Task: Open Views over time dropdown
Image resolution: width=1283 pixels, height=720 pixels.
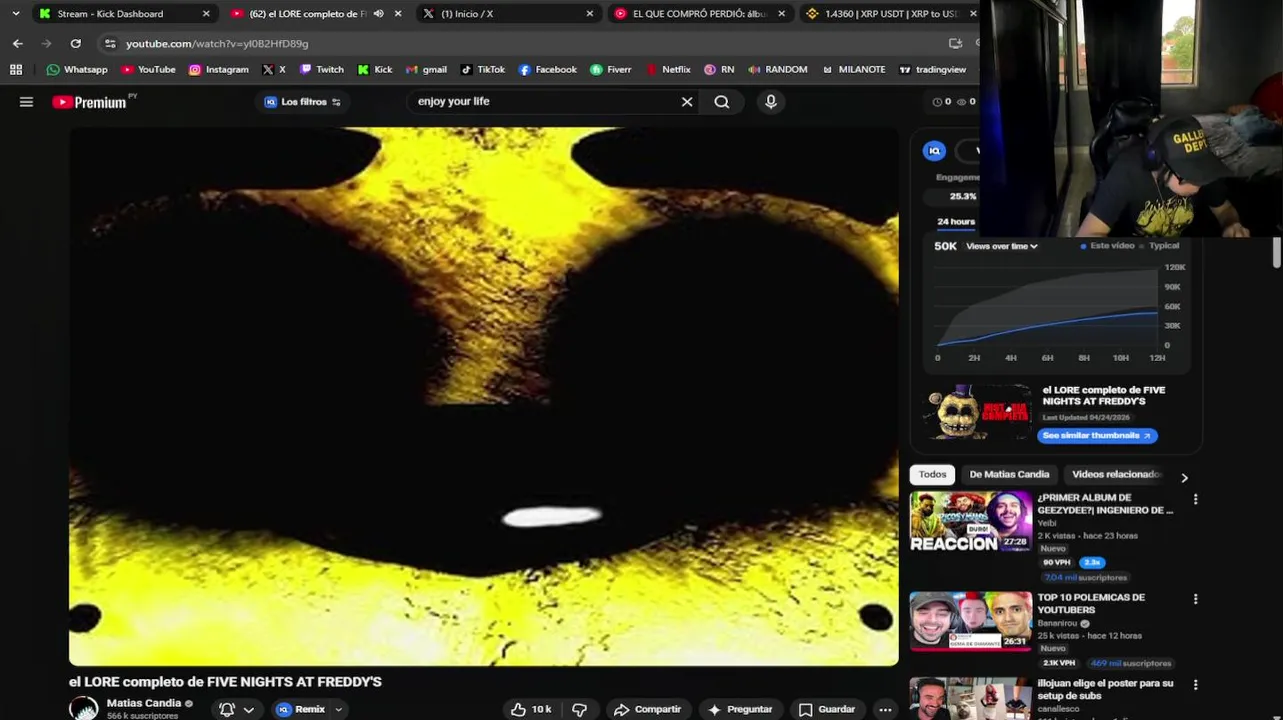Action: click(x=1002, y=246)
